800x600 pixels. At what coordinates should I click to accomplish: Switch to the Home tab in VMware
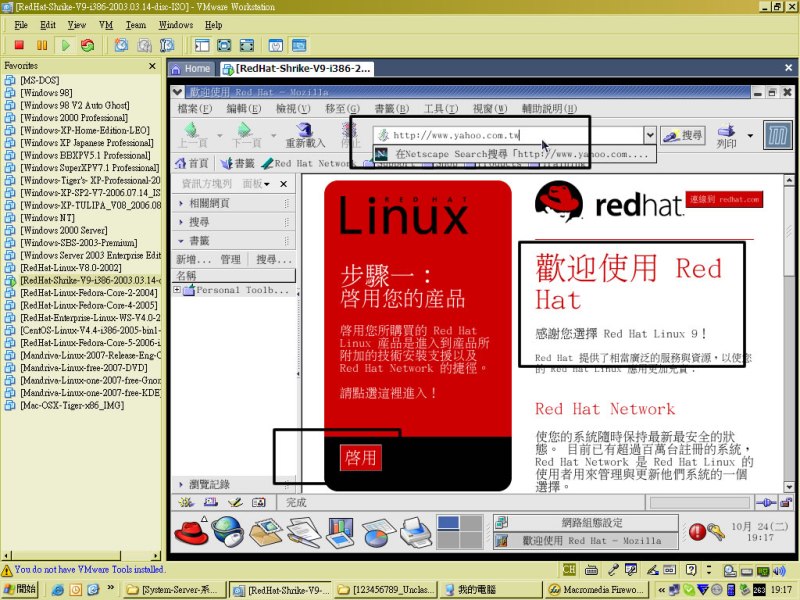point(191,68)
